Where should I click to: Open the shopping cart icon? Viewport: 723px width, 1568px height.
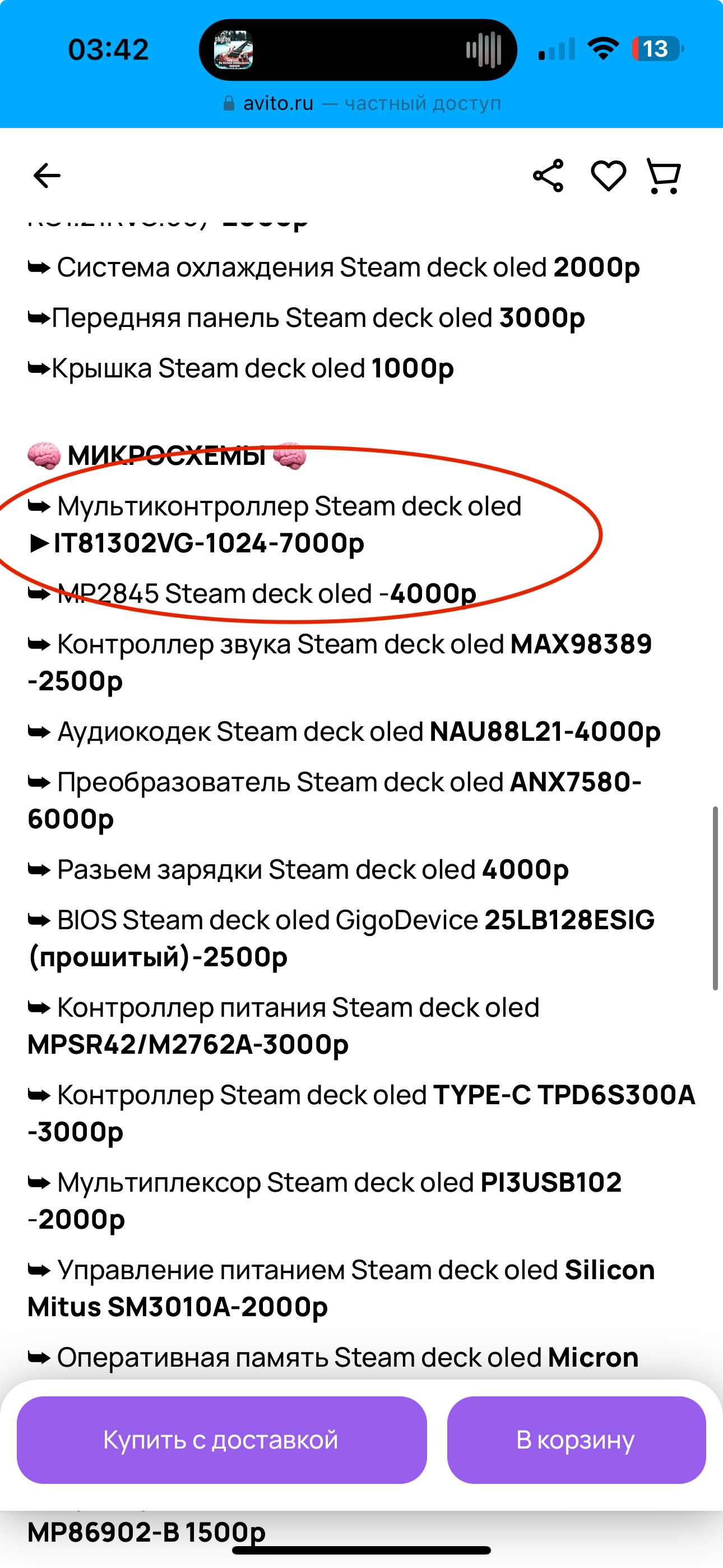pyautogui.click(x=664, y=177)
